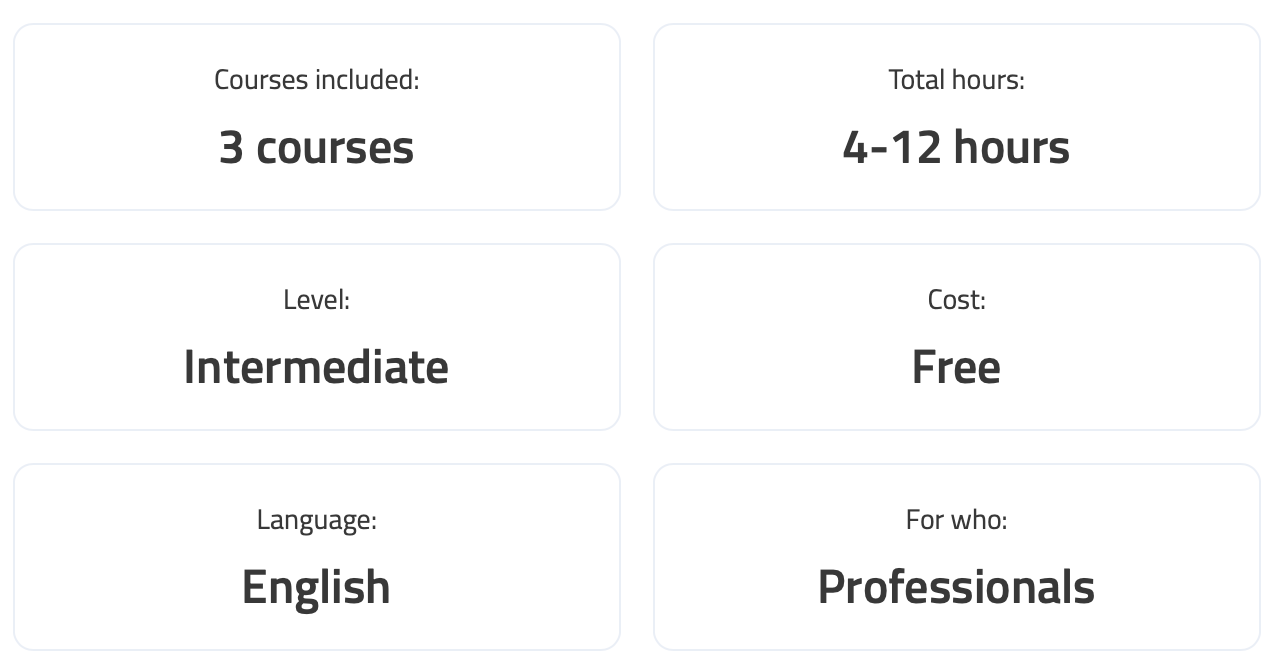The image size is (1286, 670).
Task: Click the word 'hours' in 4-12 hours
Action: pos(1012,147)
